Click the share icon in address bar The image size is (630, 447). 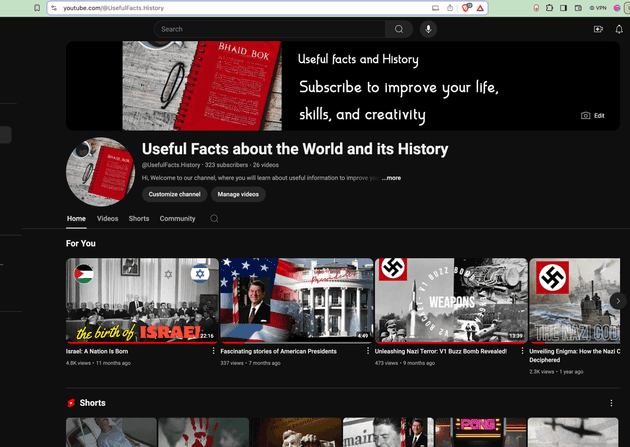click(450, 8)
